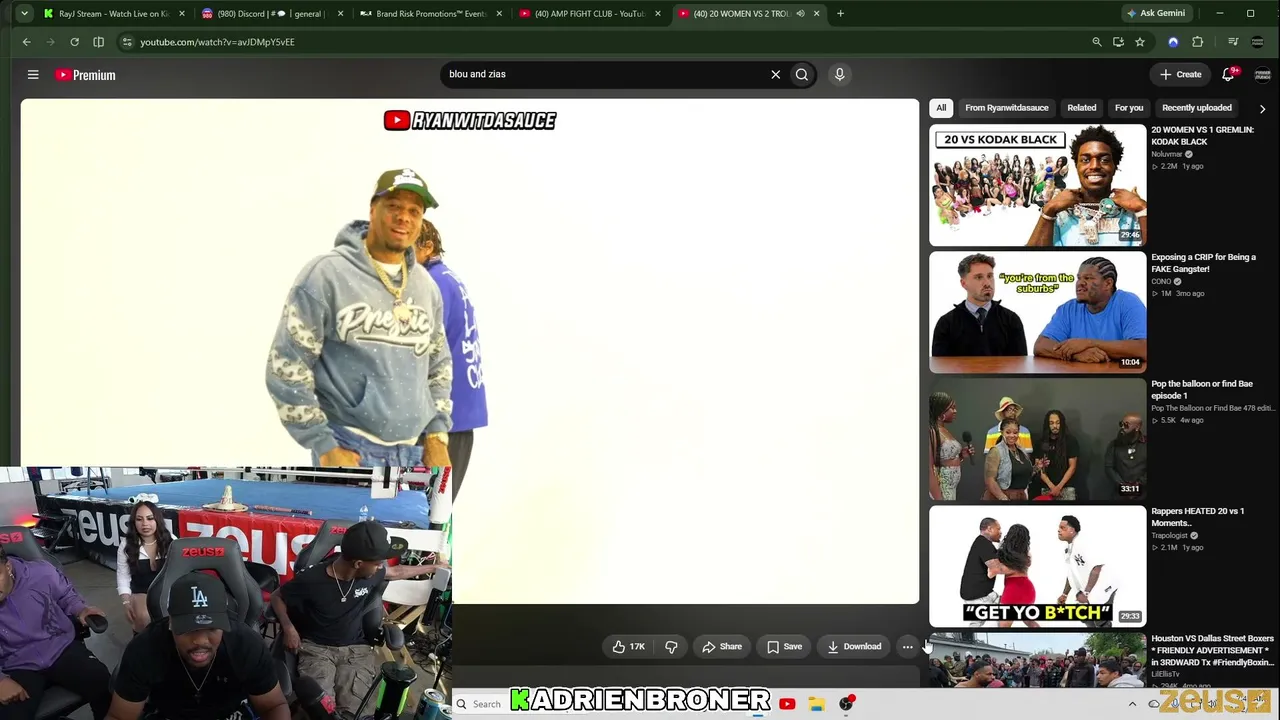Open the browser profile icon
1280x720 pixels.
click(x=1258, y=42)
